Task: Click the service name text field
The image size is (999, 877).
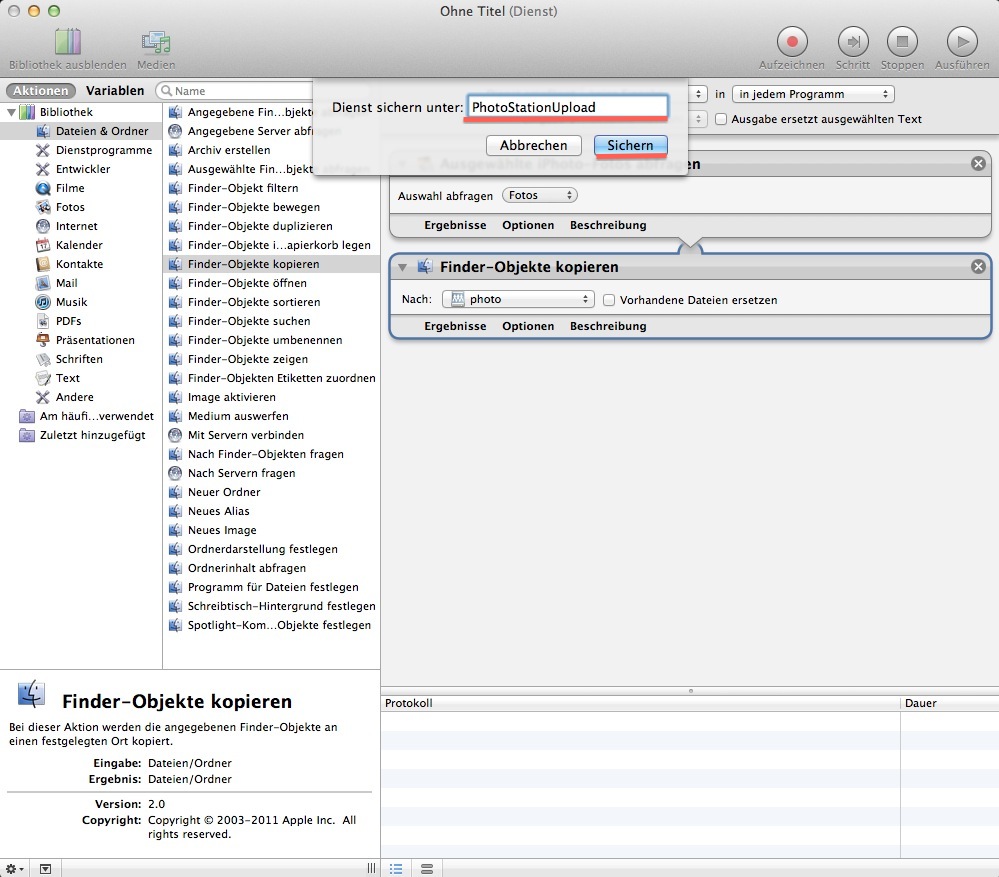Action: coord(566,107)
